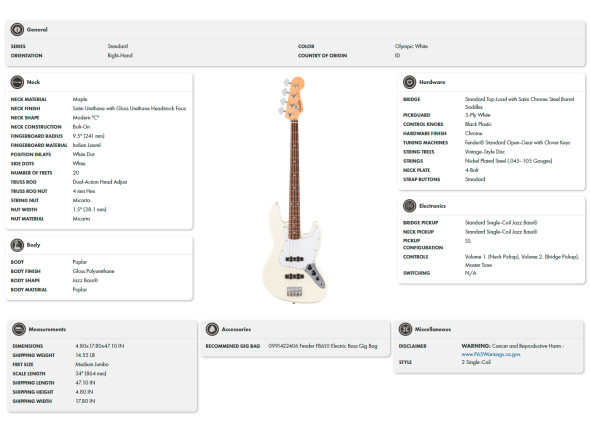Viewport: 590px width, 434px height.
Task: Click the 9.5" (241 mm) radius value
Action: pyautogui.click(x=88, y=136)
